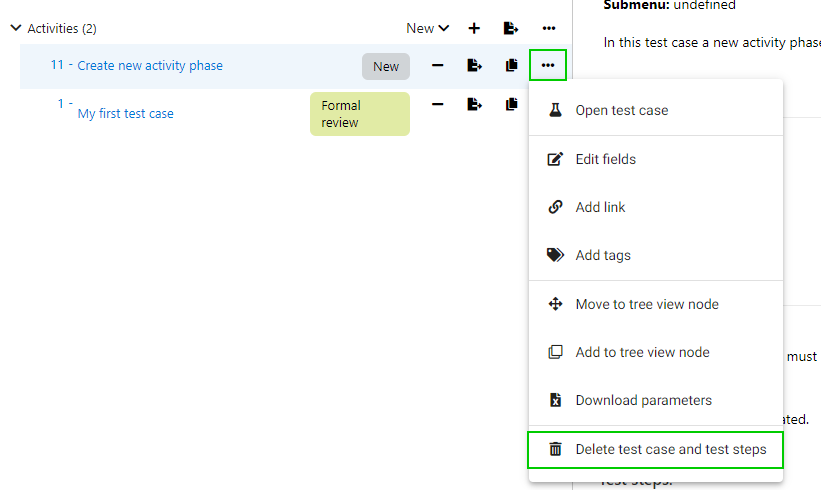
Task: Copy the My first test case row
Action: point(511,104)
